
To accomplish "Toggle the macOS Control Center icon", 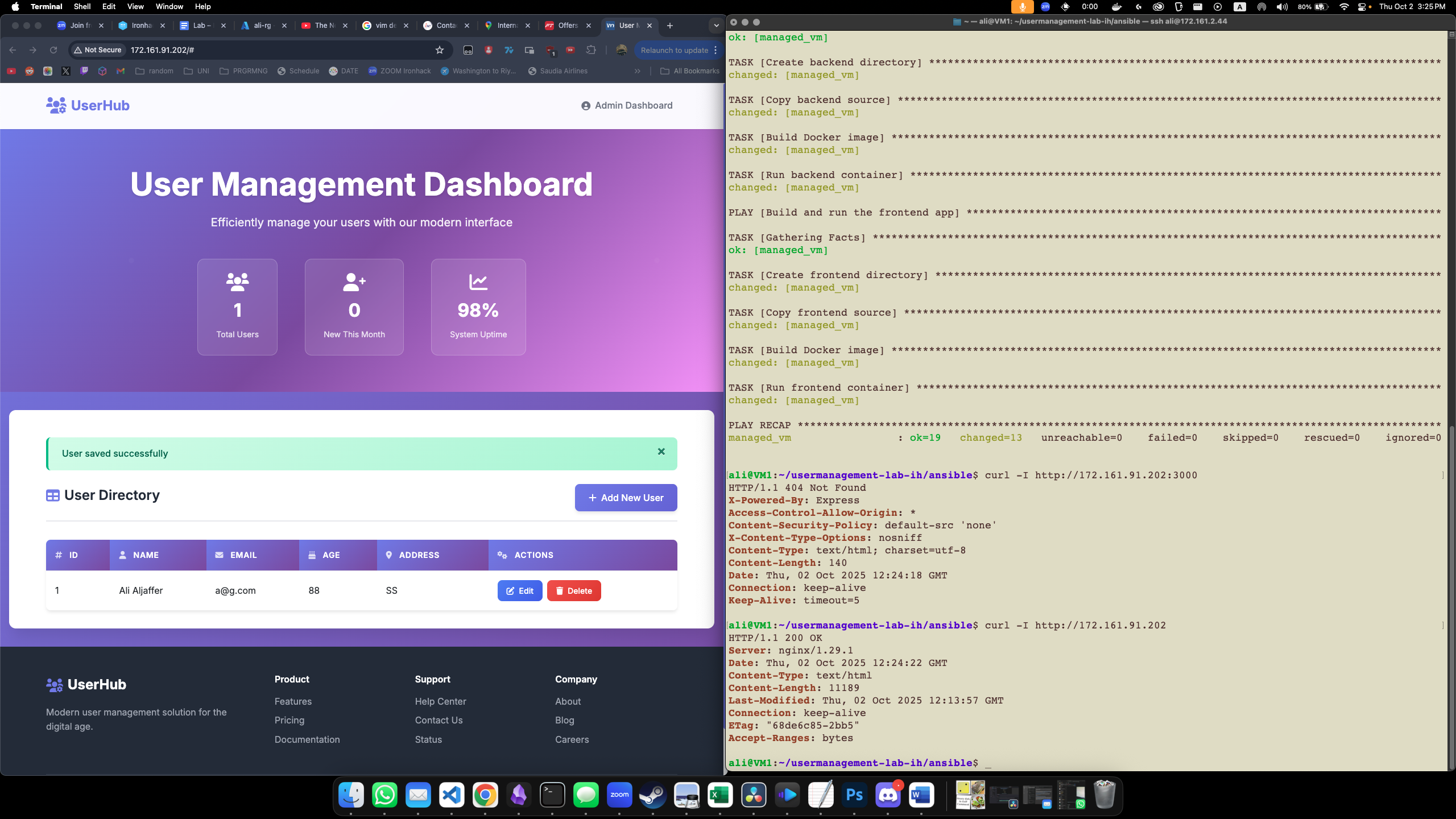I will pos(1361,7).
